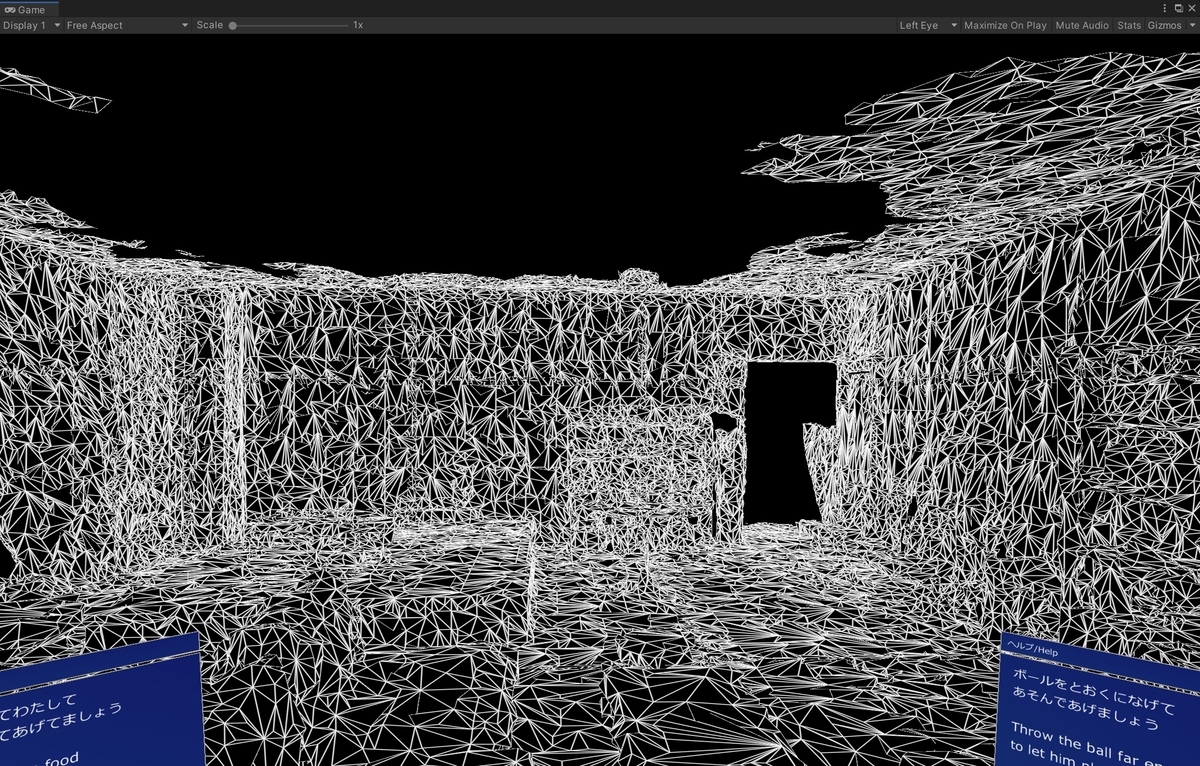Open the Free Aspect resolution dropdown
This screenshot has width=1200, height=766.
point(127,25)
